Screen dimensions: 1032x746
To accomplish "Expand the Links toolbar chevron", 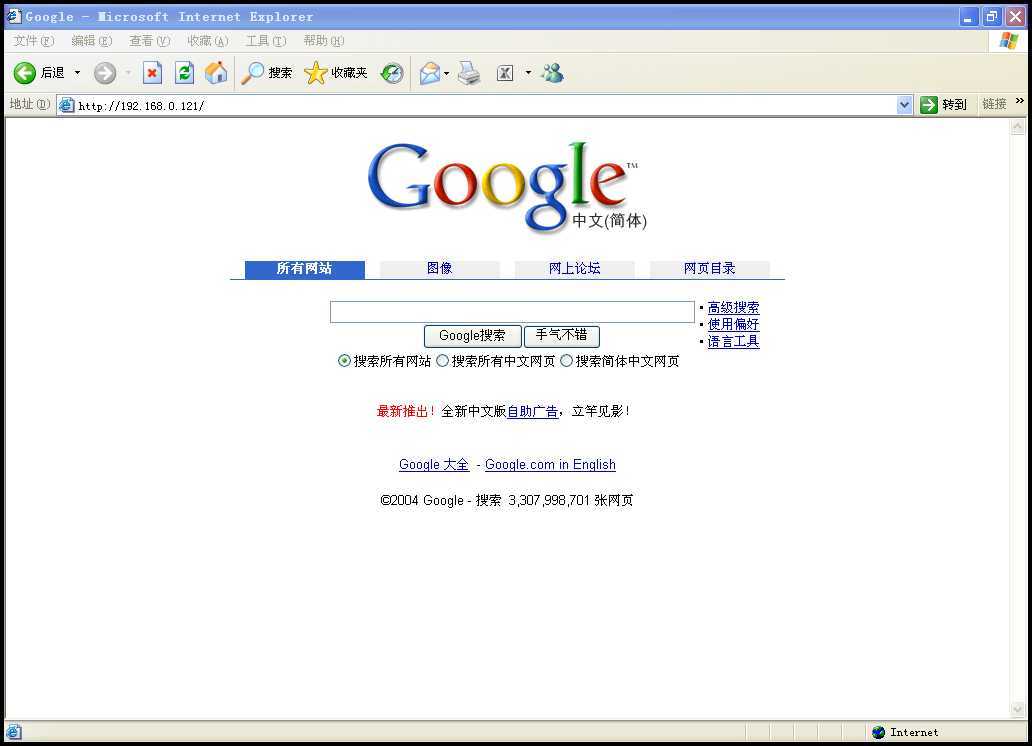I will (1019, 101).
